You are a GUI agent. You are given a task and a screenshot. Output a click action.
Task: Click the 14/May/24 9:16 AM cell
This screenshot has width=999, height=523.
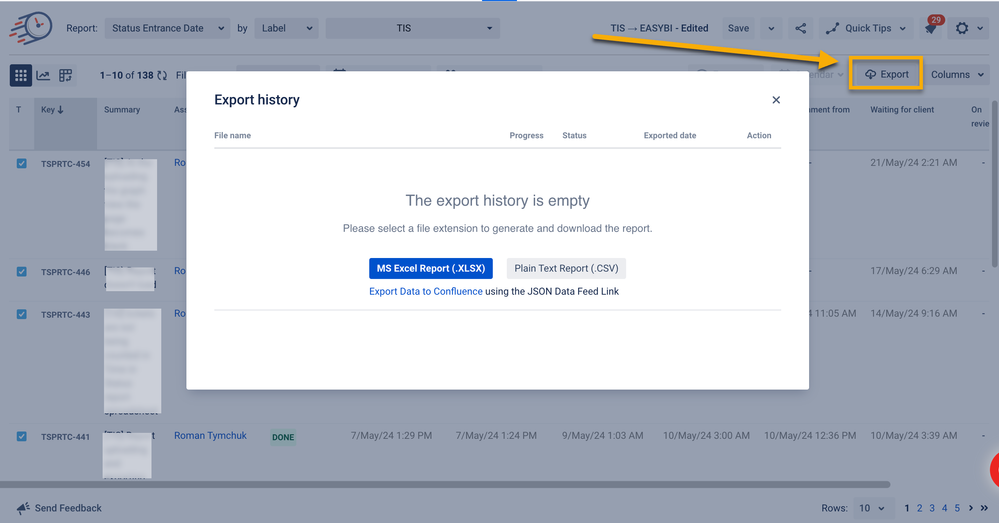click(x=914, y=313)
